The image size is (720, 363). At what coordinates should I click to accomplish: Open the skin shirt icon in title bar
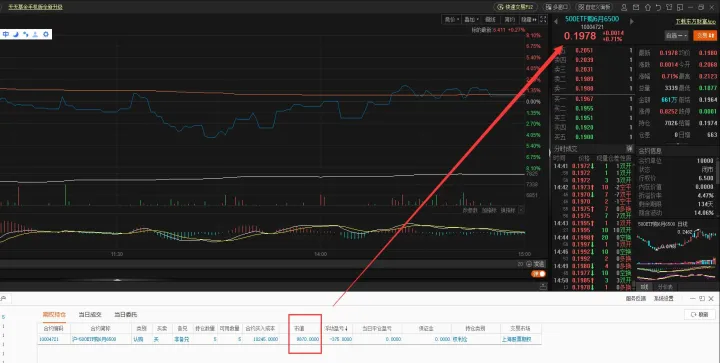tap(669, 7)
